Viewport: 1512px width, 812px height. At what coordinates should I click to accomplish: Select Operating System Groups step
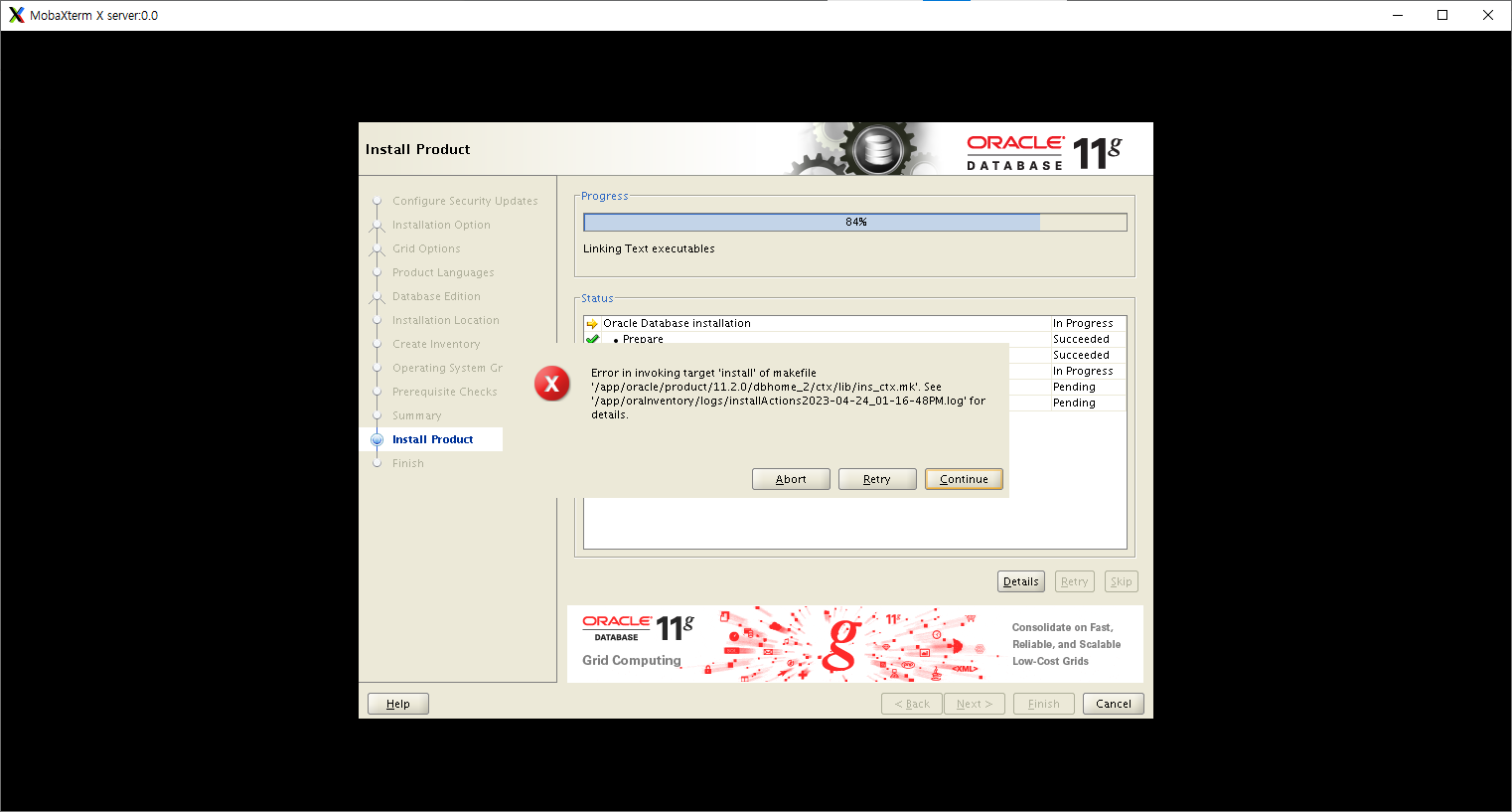(447, 368)
